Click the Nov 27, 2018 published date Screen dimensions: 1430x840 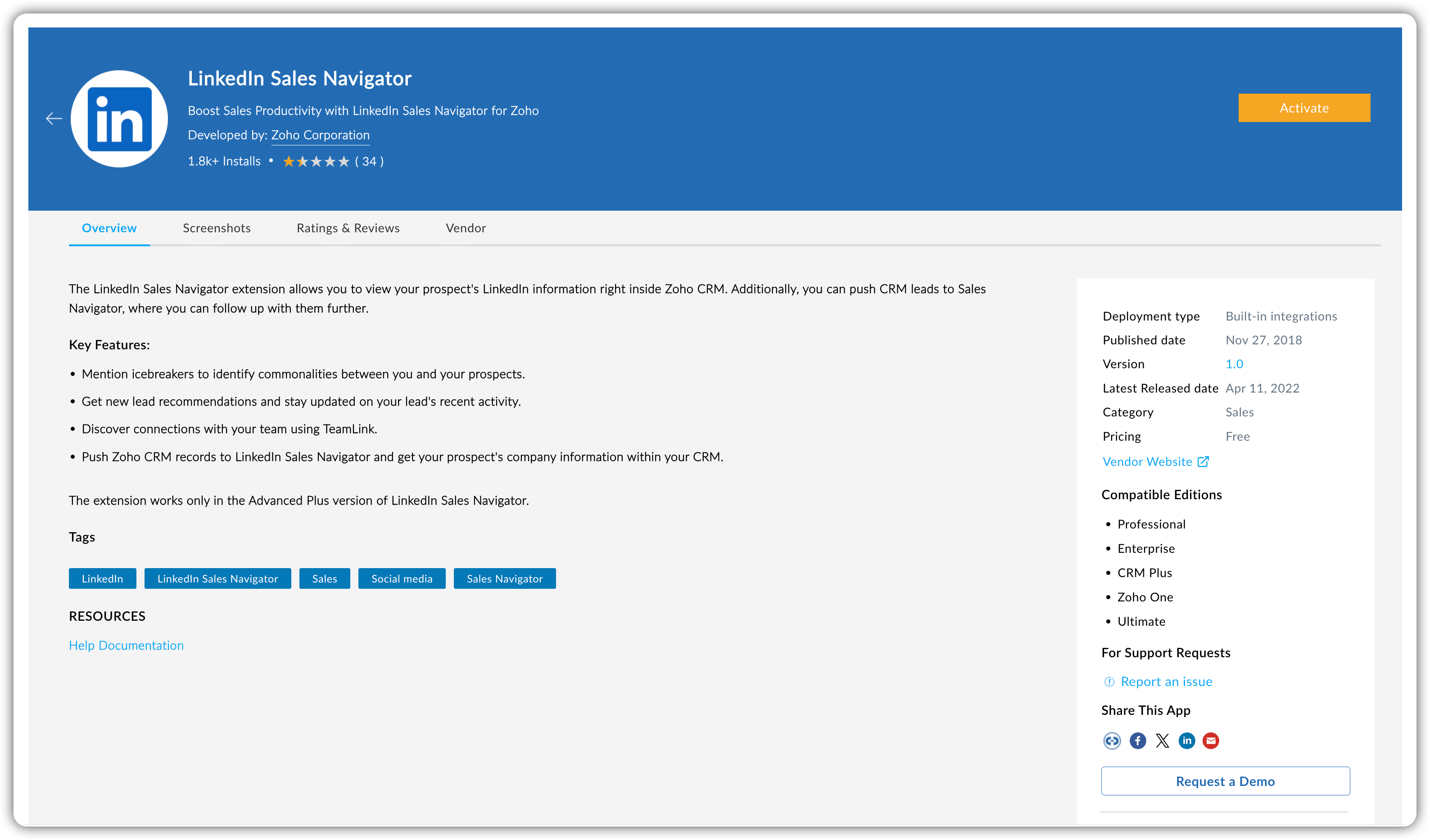click(1264, 340)
